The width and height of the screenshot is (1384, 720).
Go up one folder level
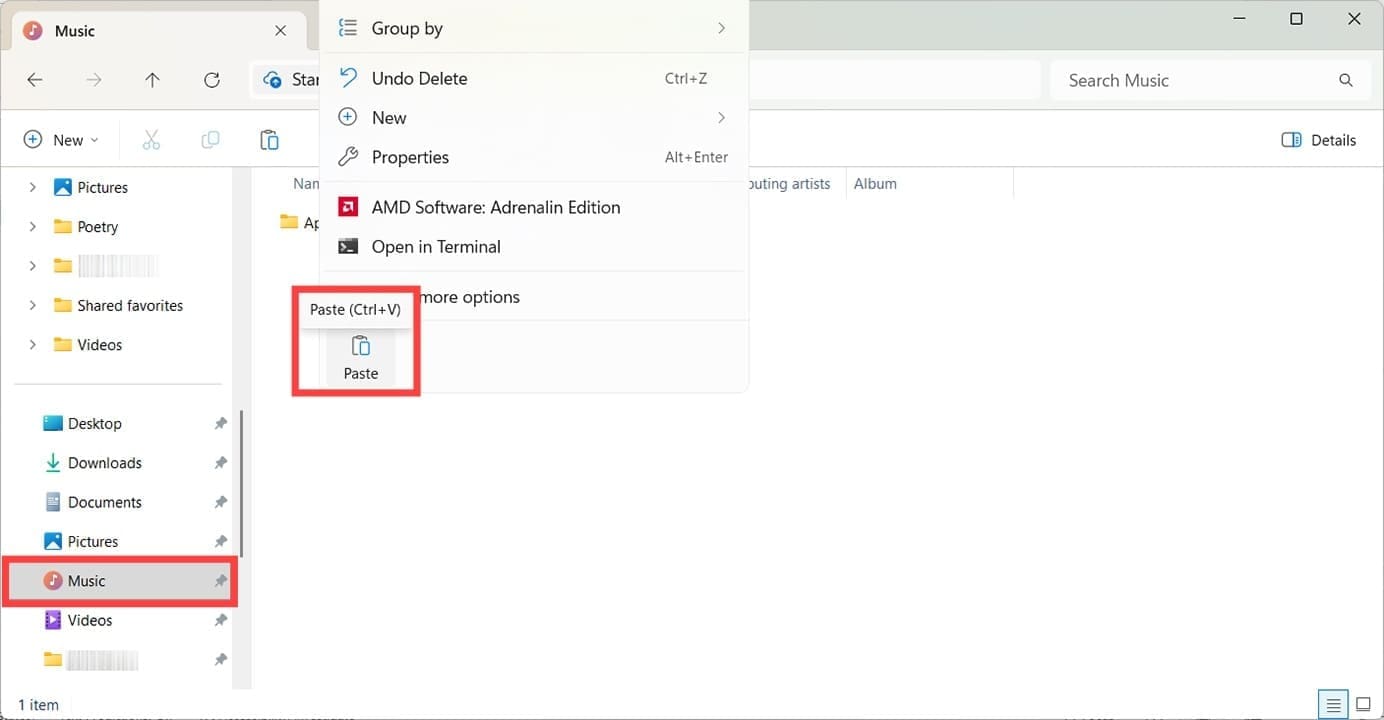click(x=152, y=80)
